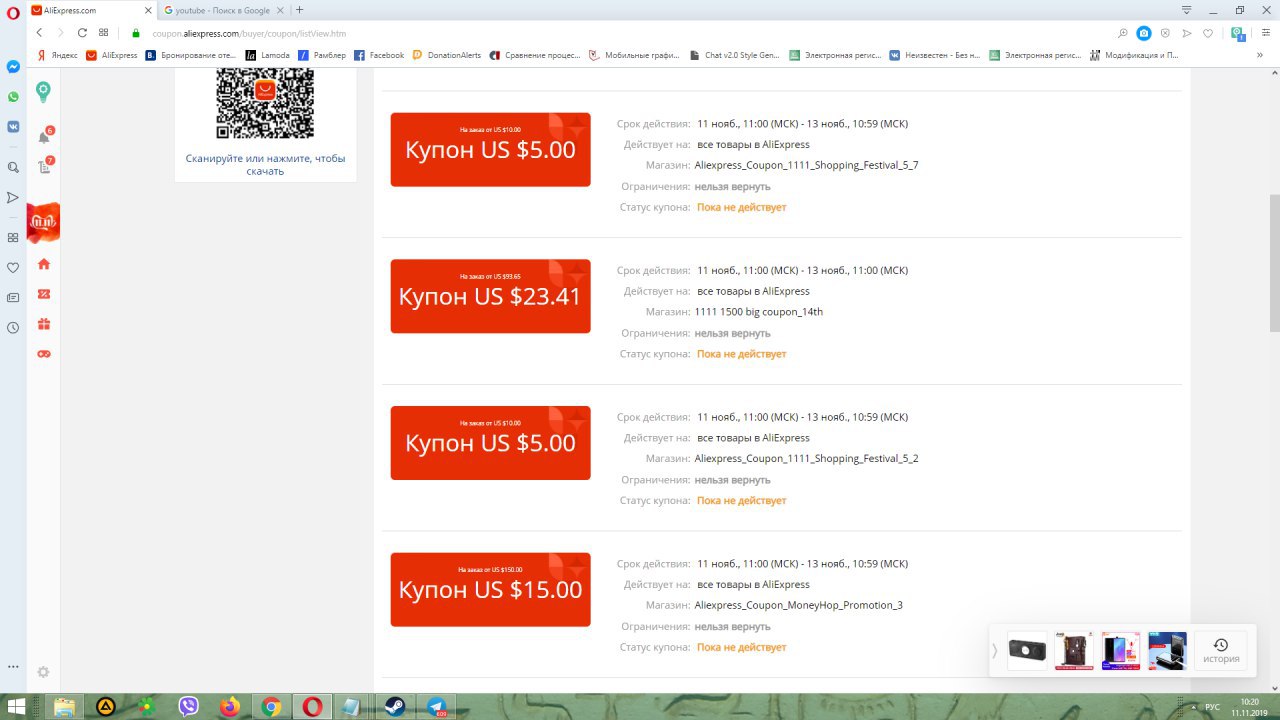The image size is (1280, 720).
Task: Open personal news icon in sidebar
Action: 14,297
